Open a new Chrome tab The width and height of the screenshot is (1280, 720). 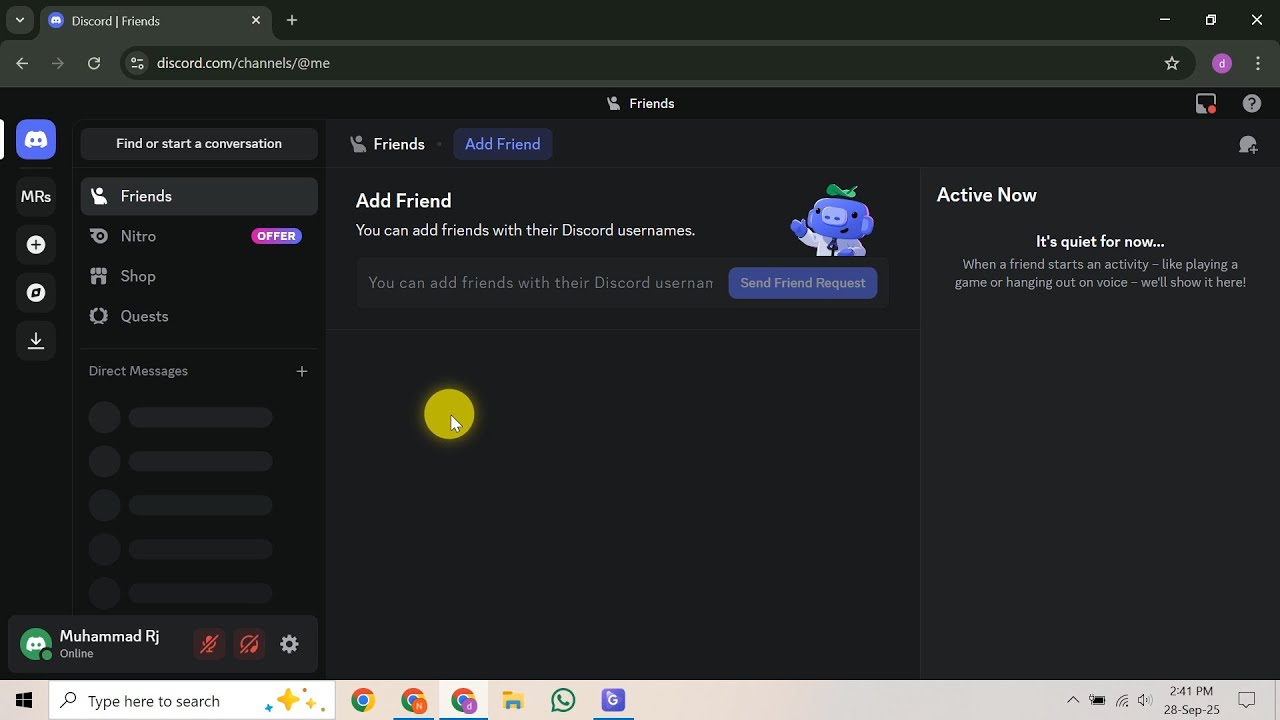tap(292, 20)
